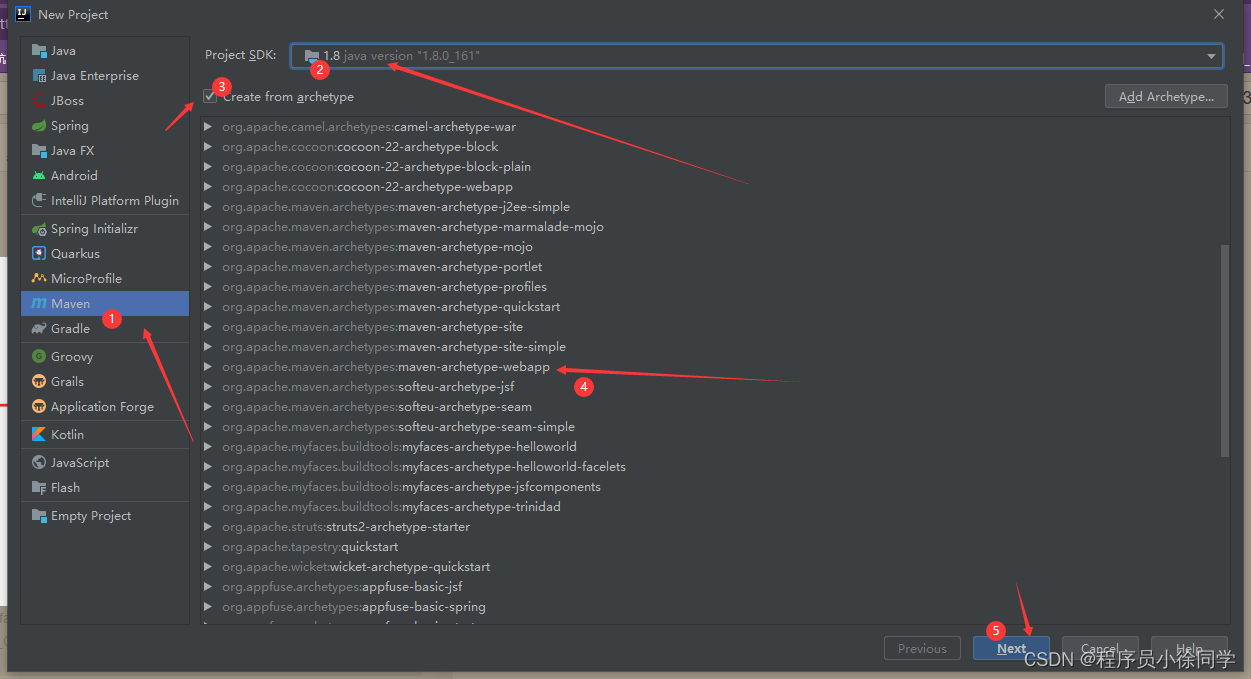1251x679 pixels.
Task: Click the archetype list vertical scrollbar
Action: (1225, 350)
